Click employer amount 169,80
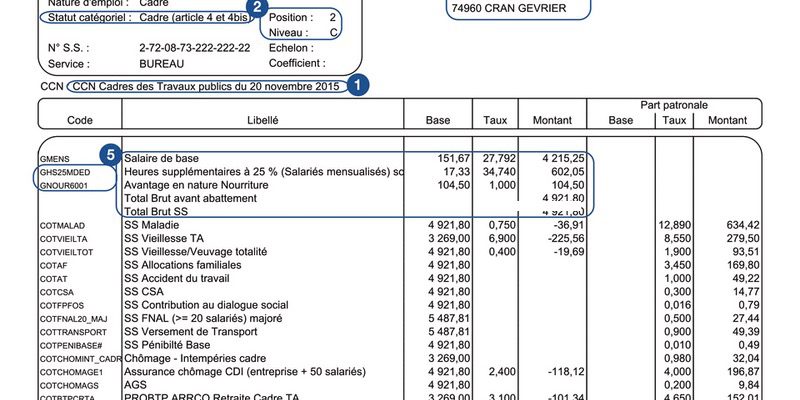The width and height of the screenshot is (800, 400). [743, 265]
